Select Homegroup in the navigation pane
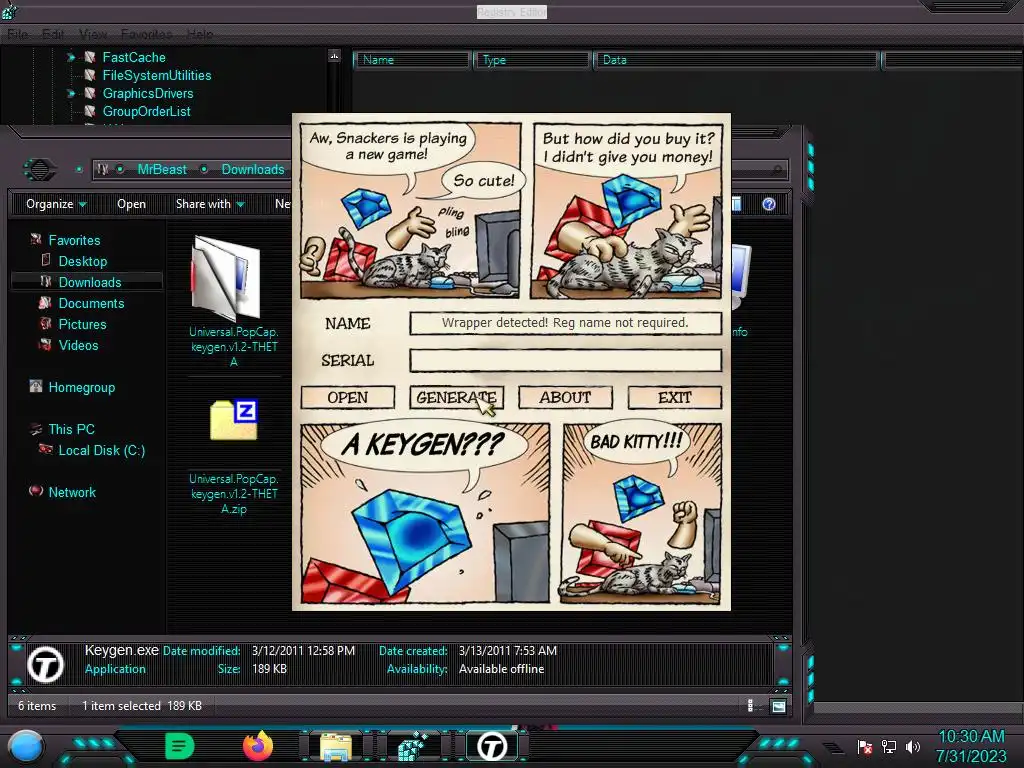1024x768 pixels. [x=82, y=387]
